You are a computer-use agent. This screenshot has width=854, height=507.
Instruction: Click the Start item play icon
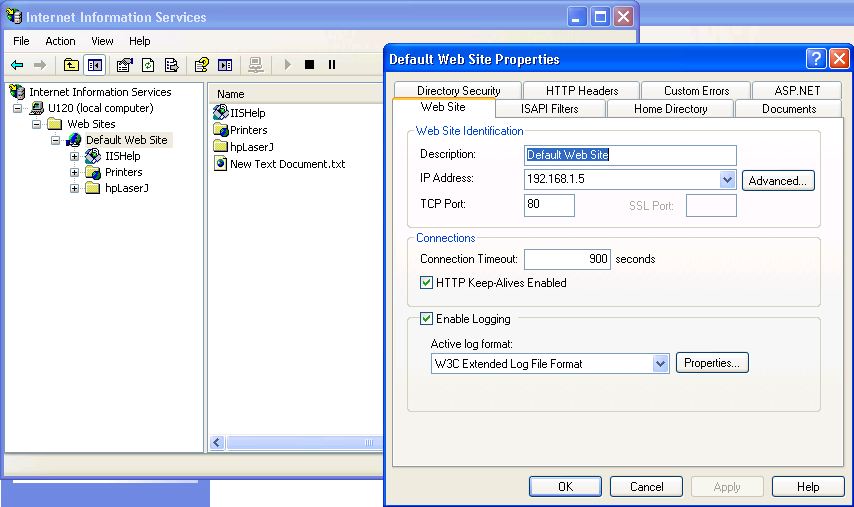tap(288, 65)
